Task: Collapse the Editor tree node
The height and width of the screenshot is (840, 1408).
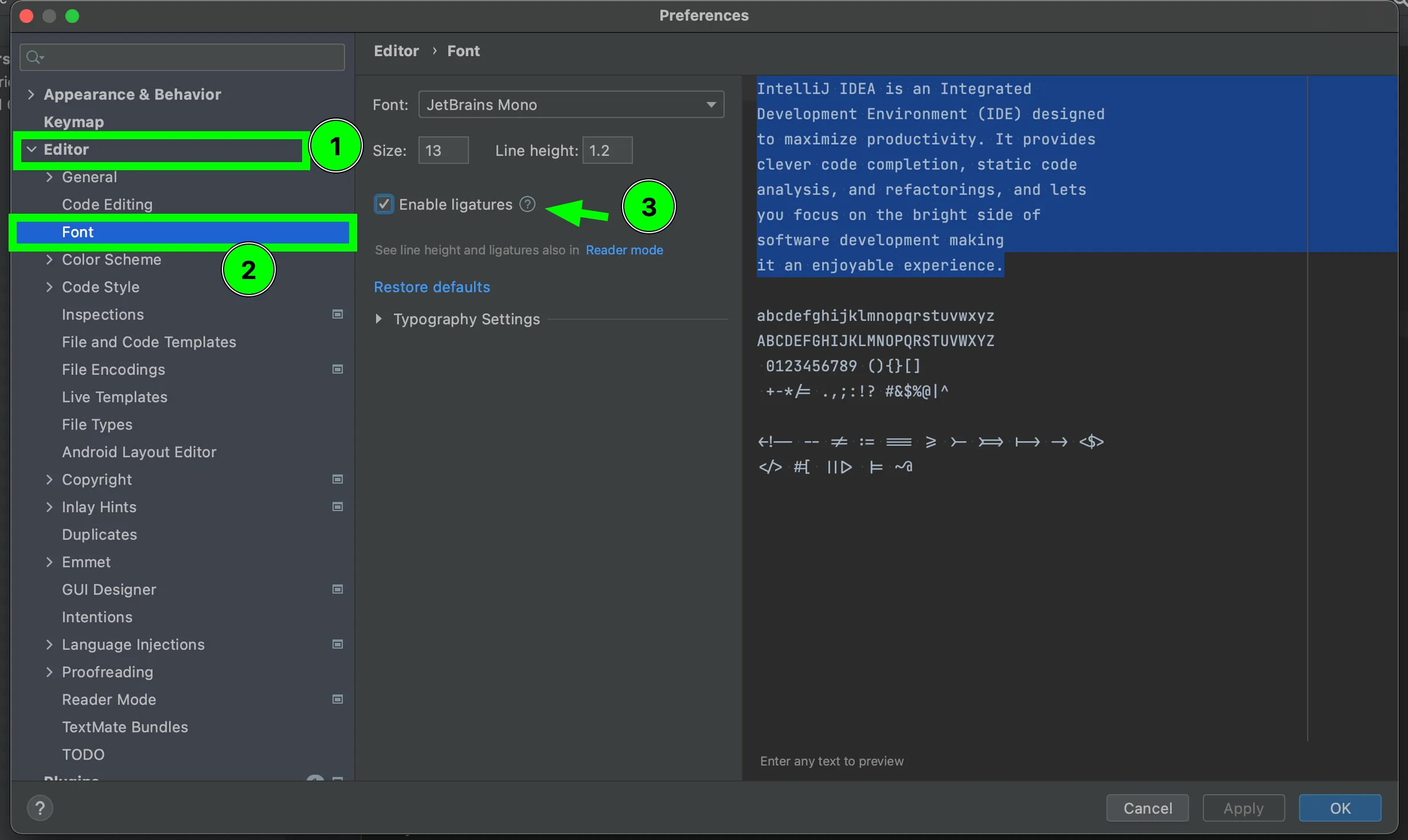Action: [x=32, y=150]
